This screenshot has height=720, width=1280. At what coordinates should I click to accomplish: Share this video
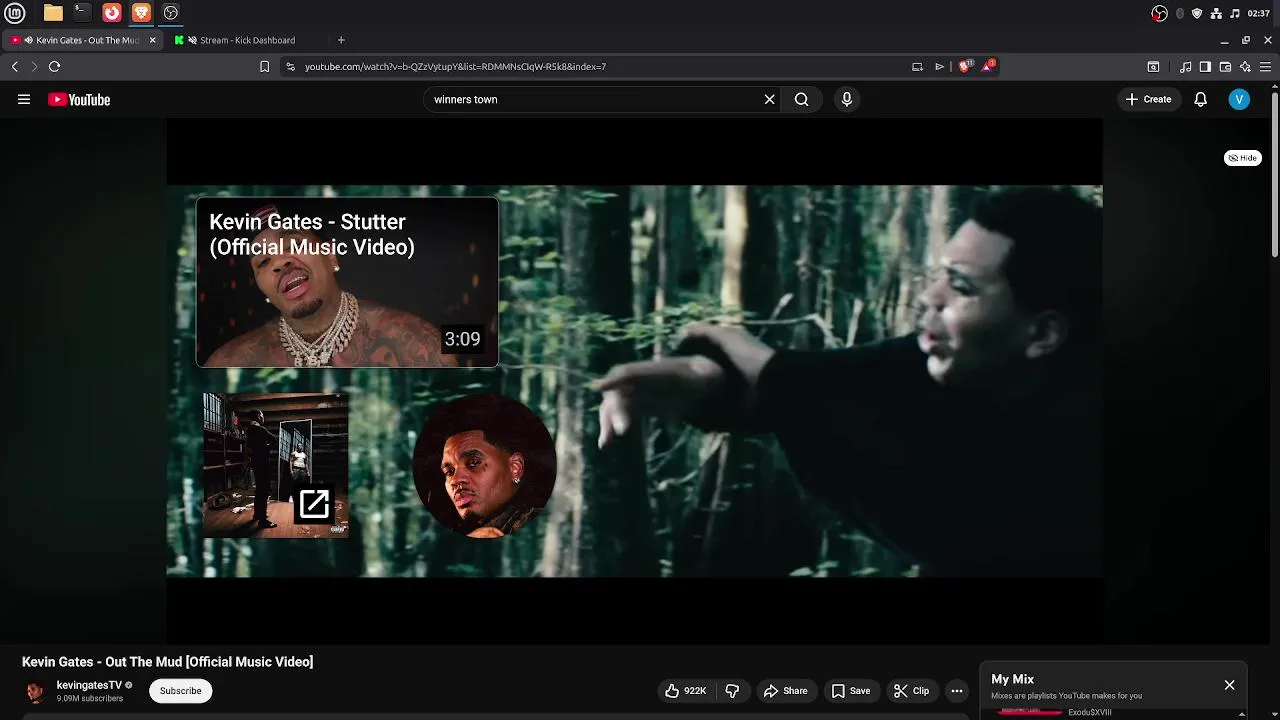[786, 691]
